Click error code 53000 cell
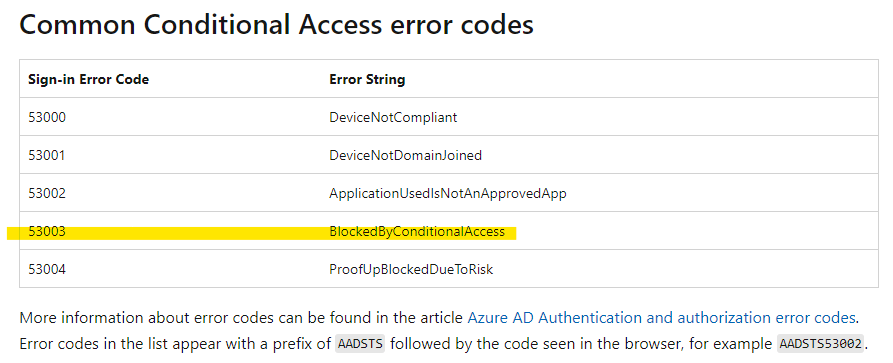 (x=47, y=117)
